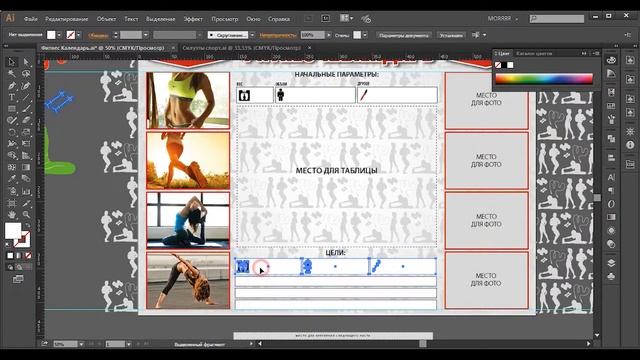640x360 pixels.
Task: Select the Direct Selection (white arrow) tool
Action: (x=26, y=62)
